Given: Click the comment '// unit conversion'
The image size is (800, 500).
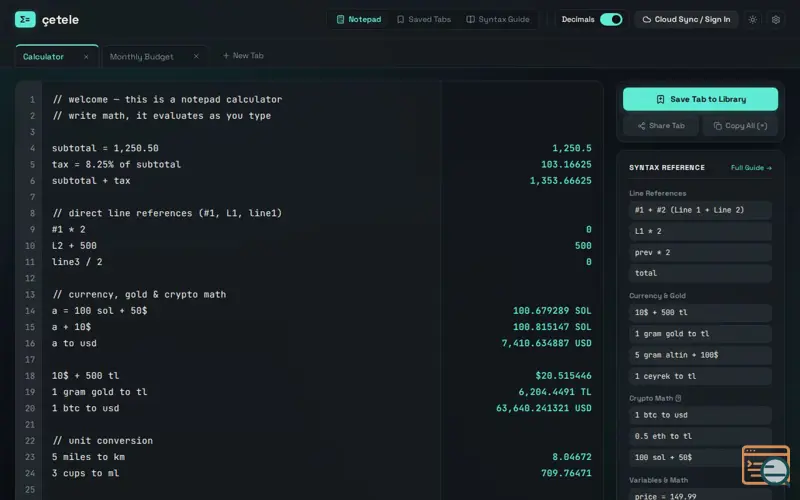Looking at the screenshot, I should tap(103, 440).
